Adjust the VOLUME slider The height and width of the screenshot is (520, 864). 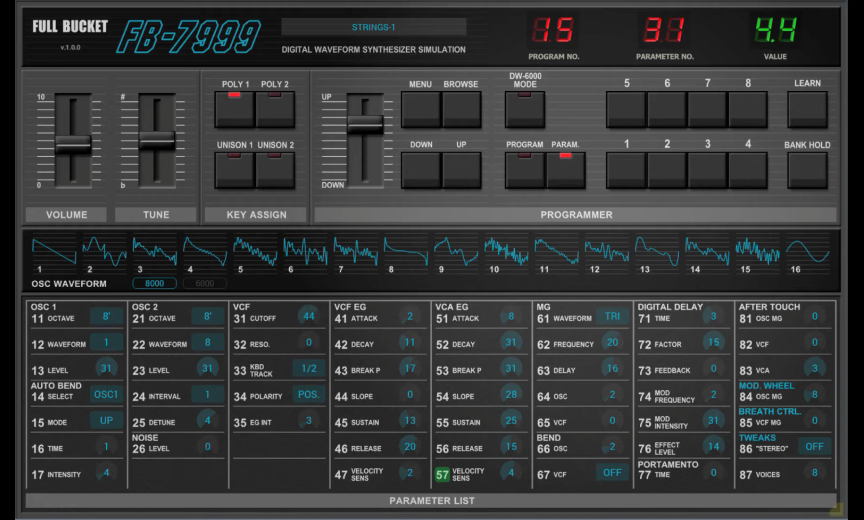tap(73, 144)
